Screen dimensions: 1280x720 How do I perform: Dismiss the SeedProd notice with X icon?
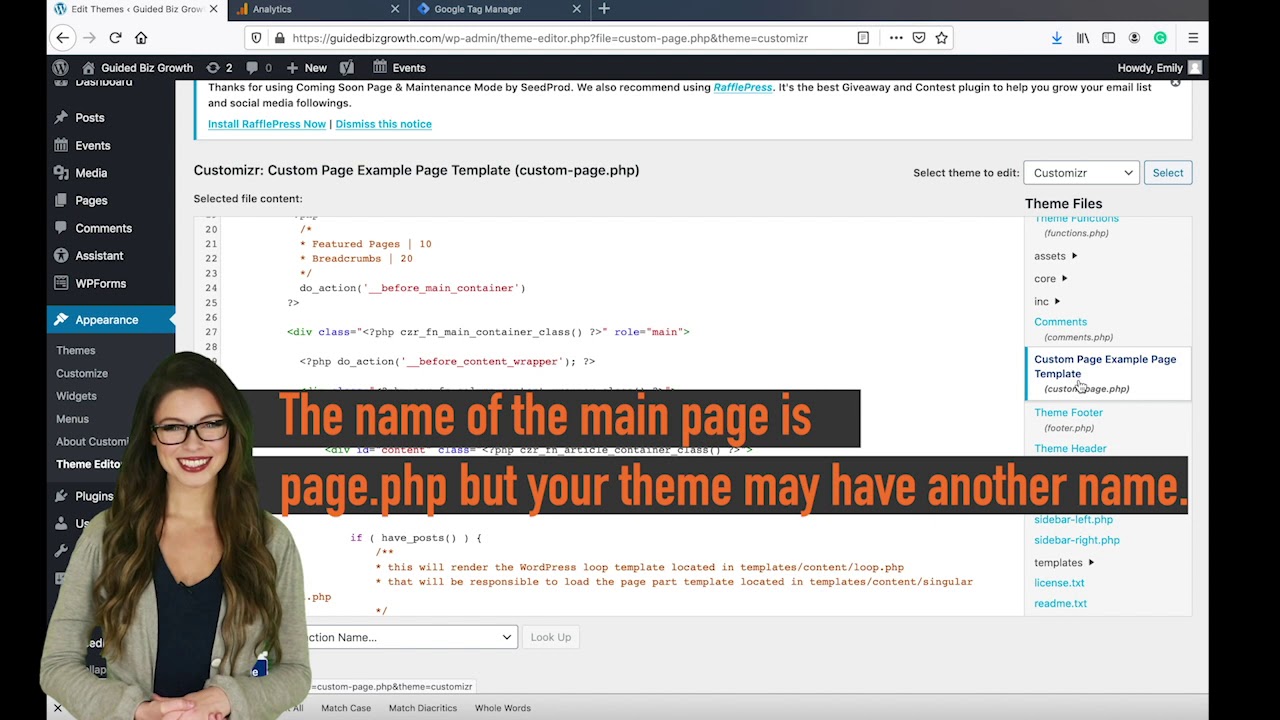[1176, 82]
